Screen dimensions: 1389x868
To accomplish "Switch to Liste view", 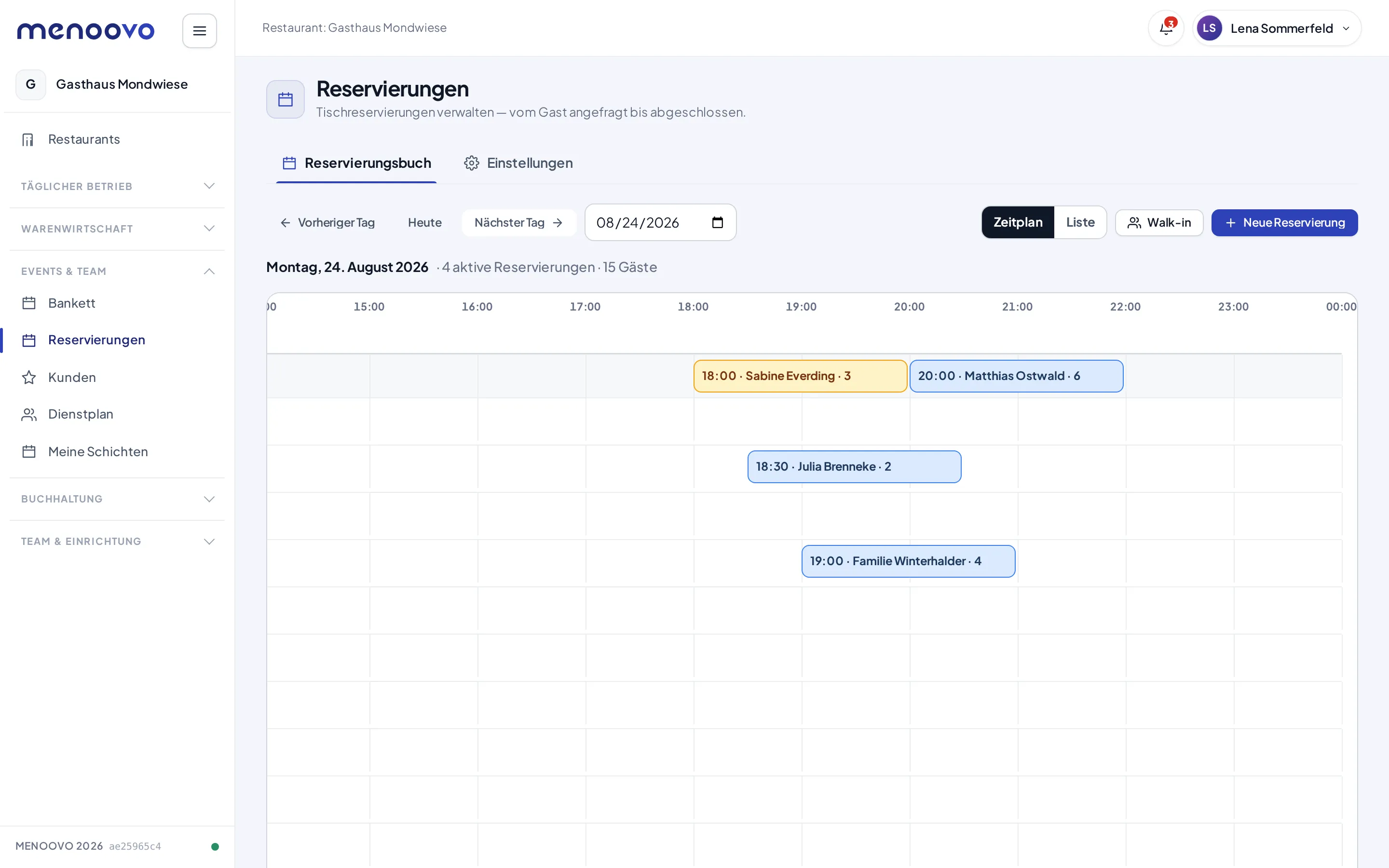I will (x=1080, y=222).
